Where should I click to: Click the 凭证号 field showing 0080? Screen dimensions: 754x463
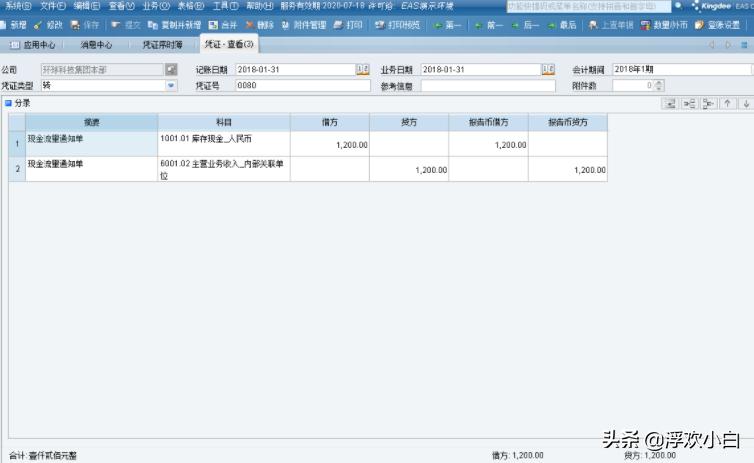click(303, 86)
